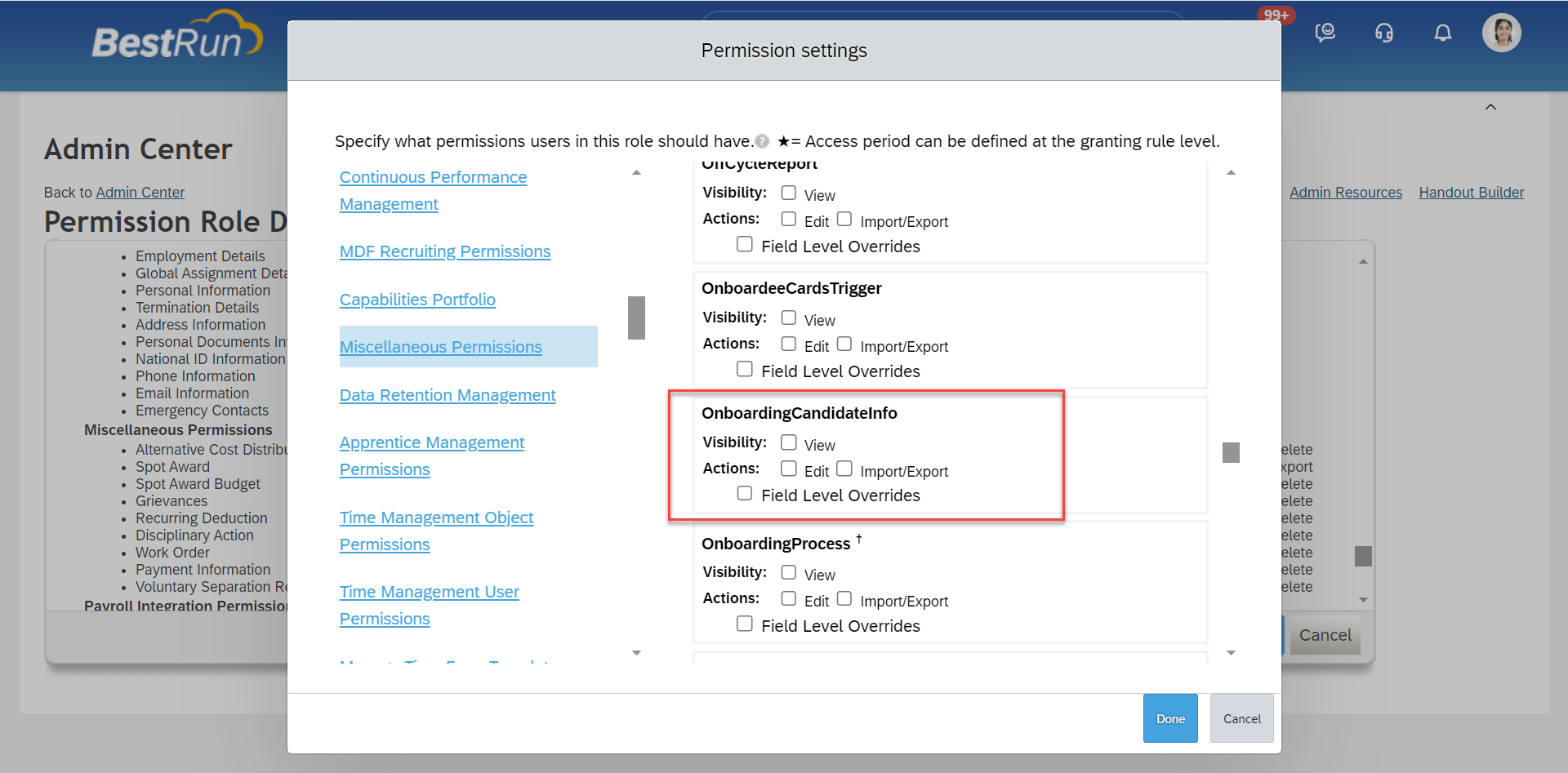
Task: Open the chat feedback icon
Action: [1325, 33]
